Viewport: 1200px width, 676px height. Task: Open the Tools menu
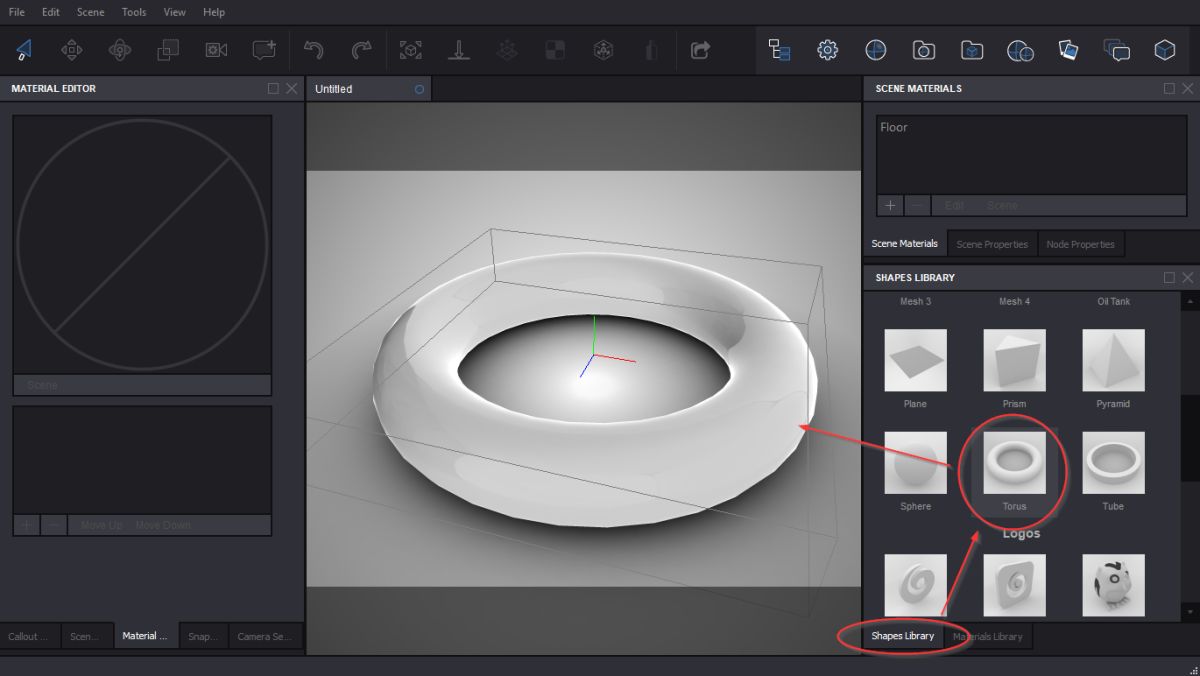tap(134, 12)
